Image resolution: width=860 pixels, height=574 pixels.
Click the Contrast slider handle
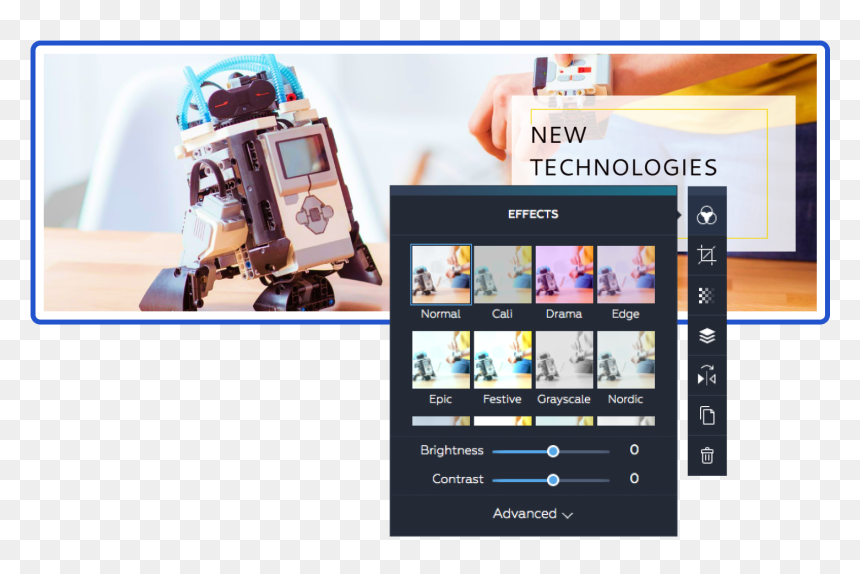553,480
